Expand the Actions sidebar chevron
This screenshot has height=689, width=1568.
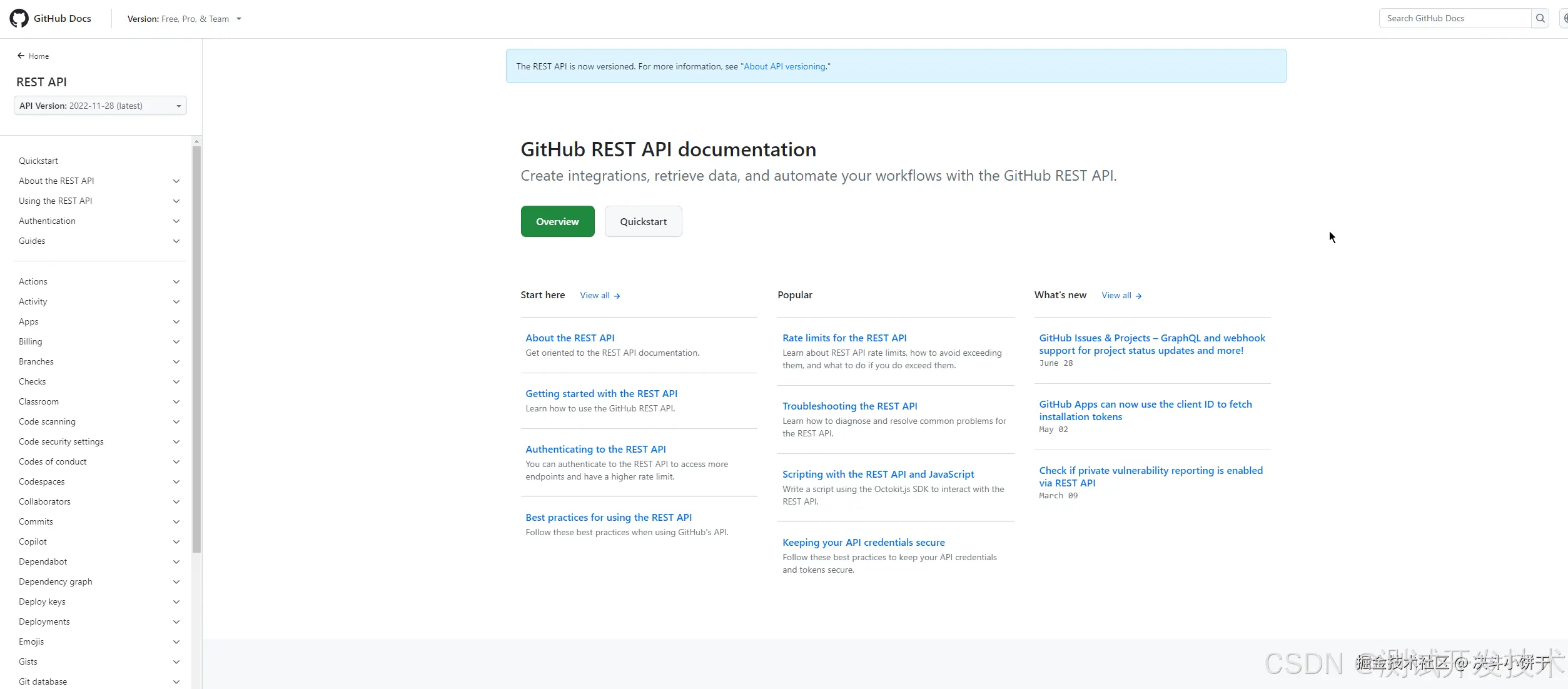[176, 282]
